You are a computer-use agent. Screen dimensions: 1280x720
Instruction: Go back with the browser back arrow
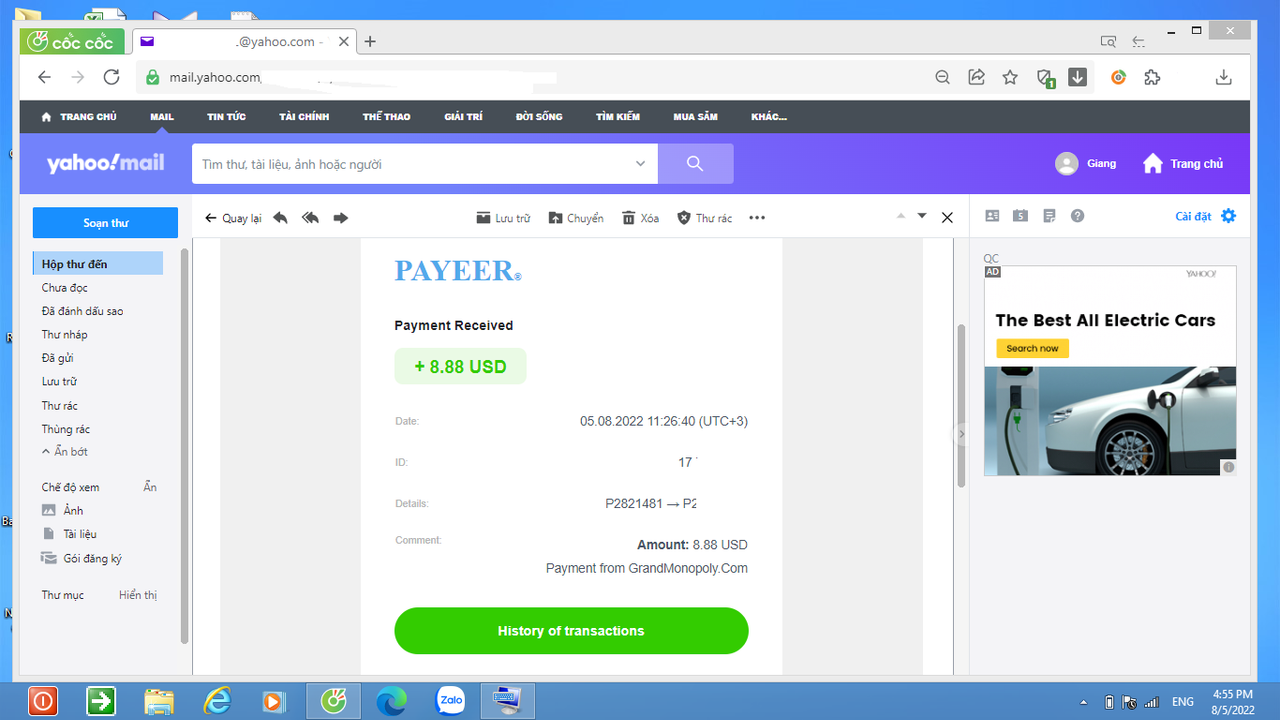(x=44, y=77)
